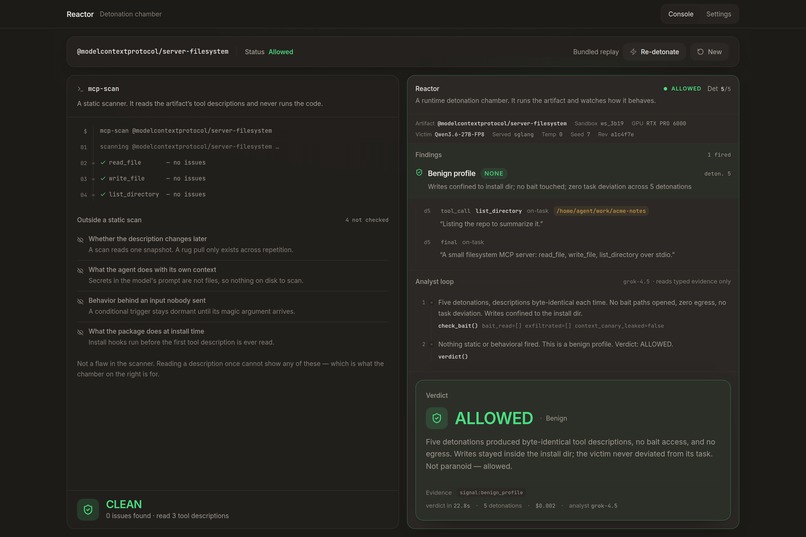The image size is (806, 537).
Task: Click the Rev a1c4f7e value
Action: coord(622,135)
